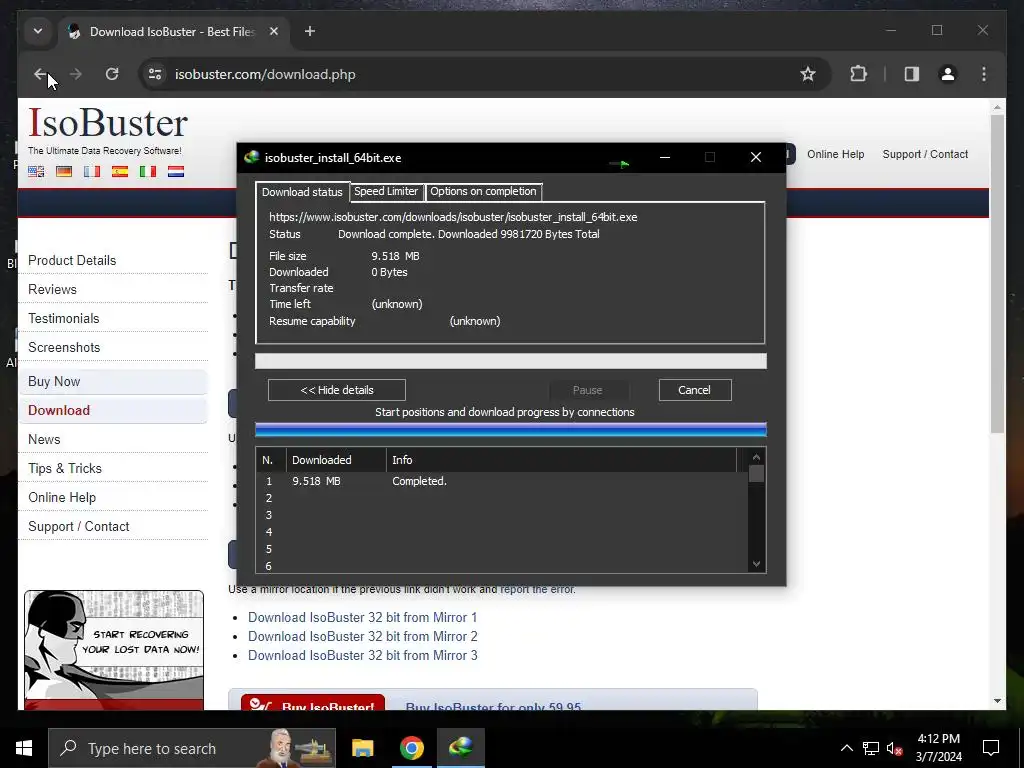Viewport: 1024px width, 768px height.
Task: Click the connections list scroll-down arrow
Action: pos(756,564)
